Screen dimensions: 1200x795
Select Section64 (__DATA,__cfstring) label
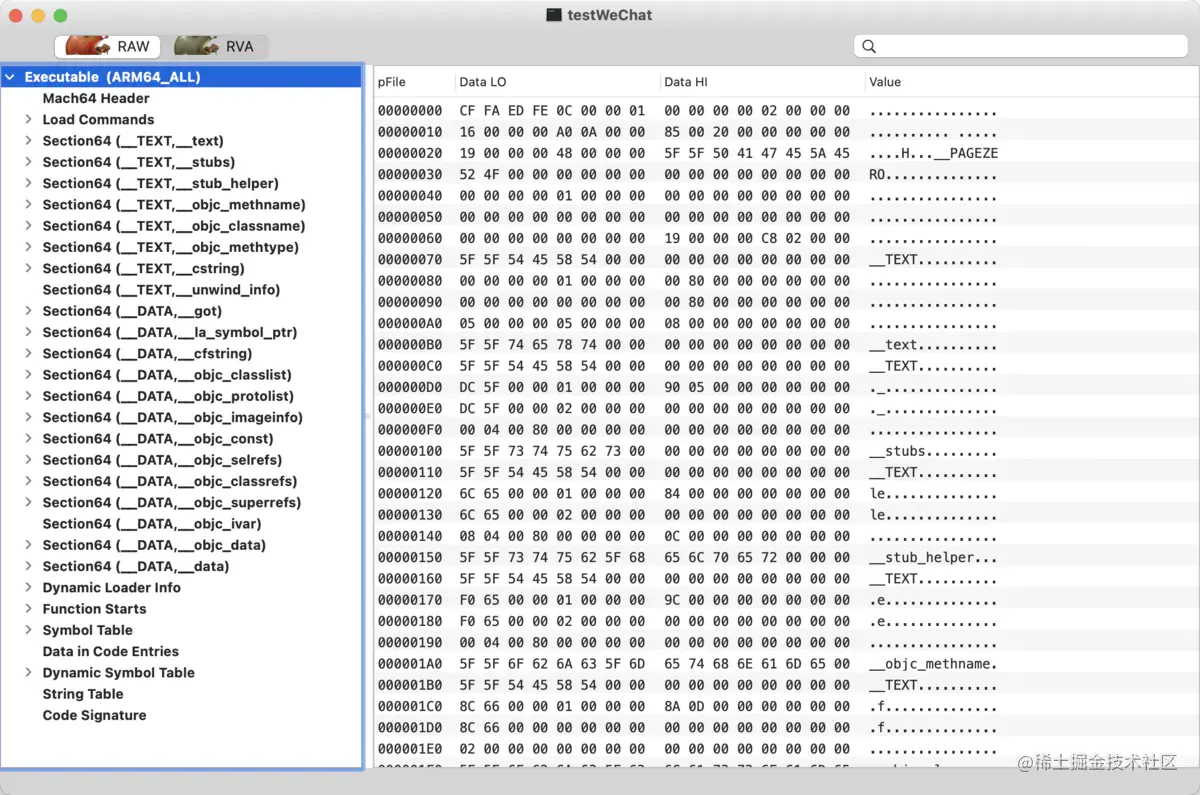click(147, 354)
